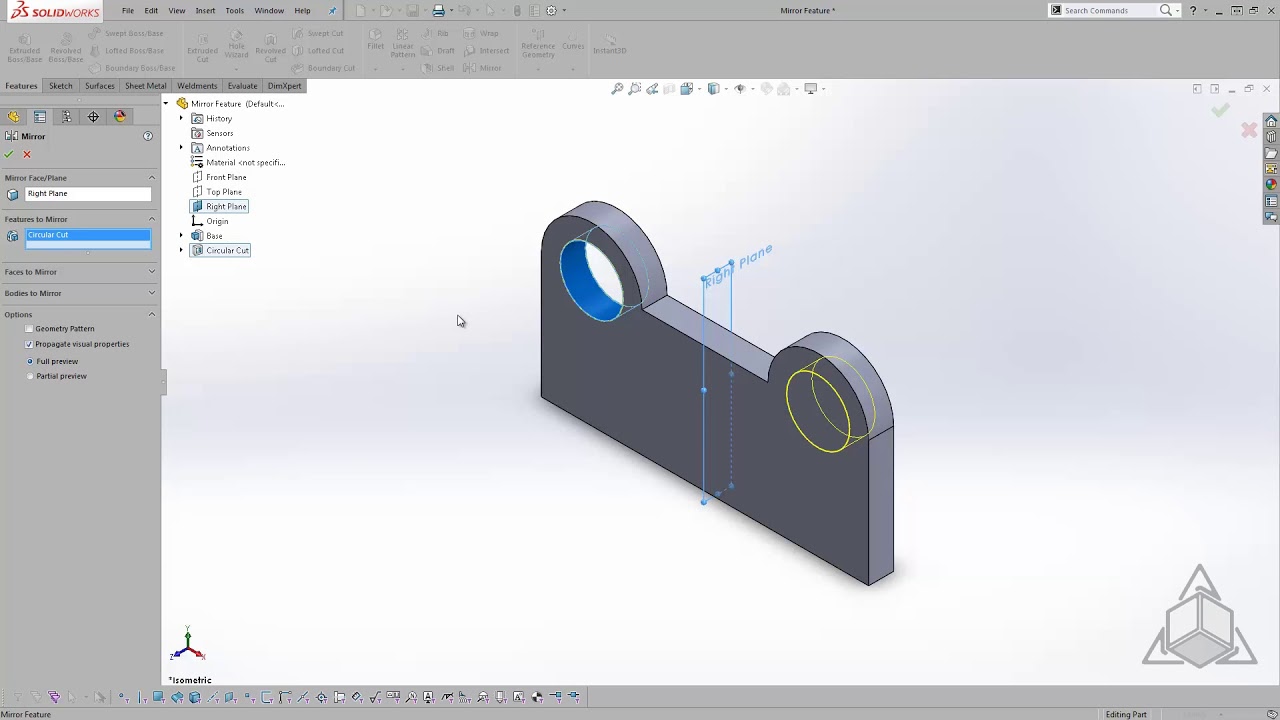Open SOLIDWORKS Forum task pane icon
The height and width of the screenshot is (720, 1280).
[1271, 217]
